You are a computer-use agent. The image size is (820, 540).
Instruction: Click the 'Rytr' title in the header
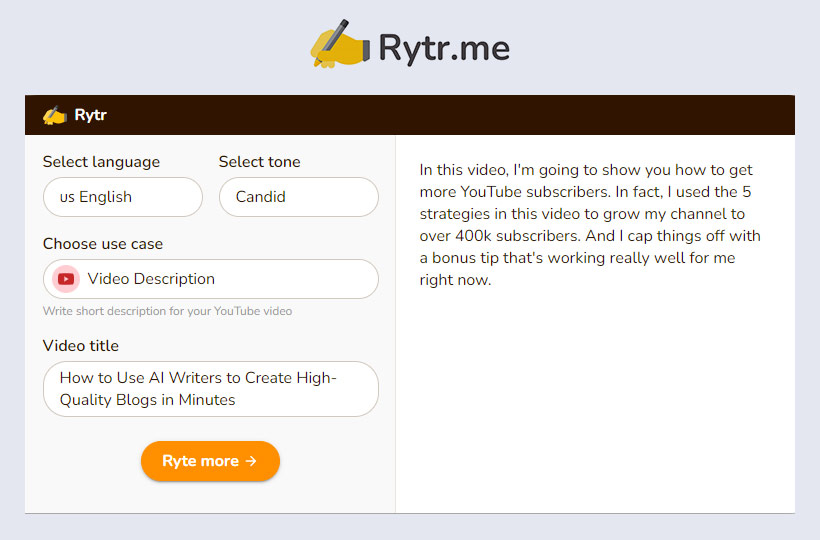coord(90,115)
